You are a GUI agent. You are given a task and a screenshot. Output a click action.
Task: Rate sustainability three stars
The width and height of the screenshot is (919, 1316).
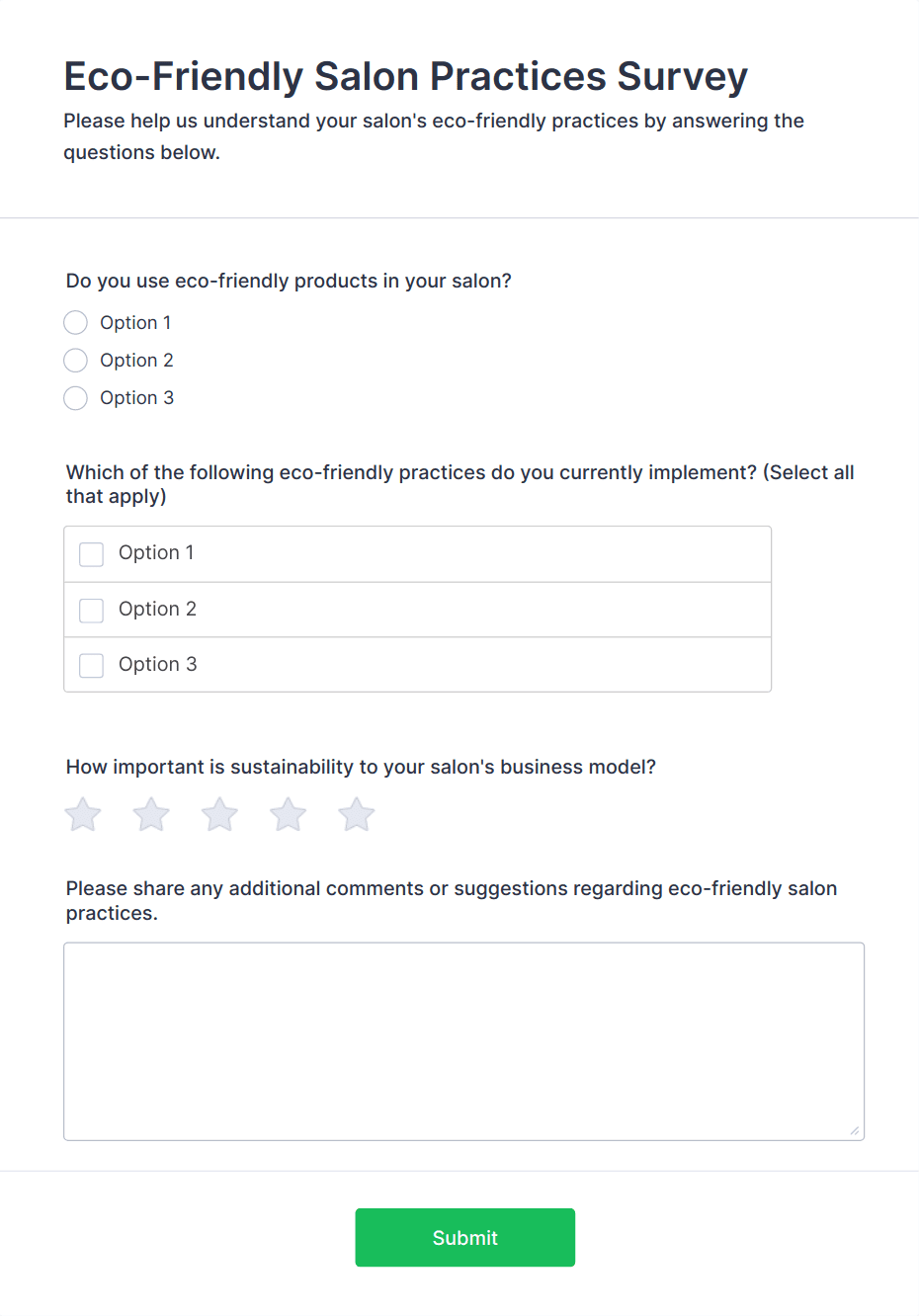[218, 814]
